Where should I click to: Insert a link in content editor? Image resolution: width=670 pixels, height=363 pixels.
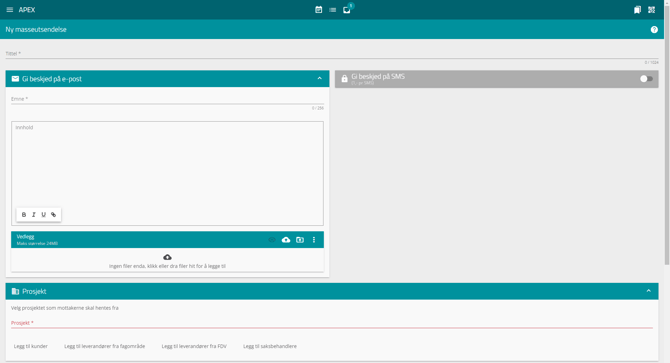coord(53,215)
